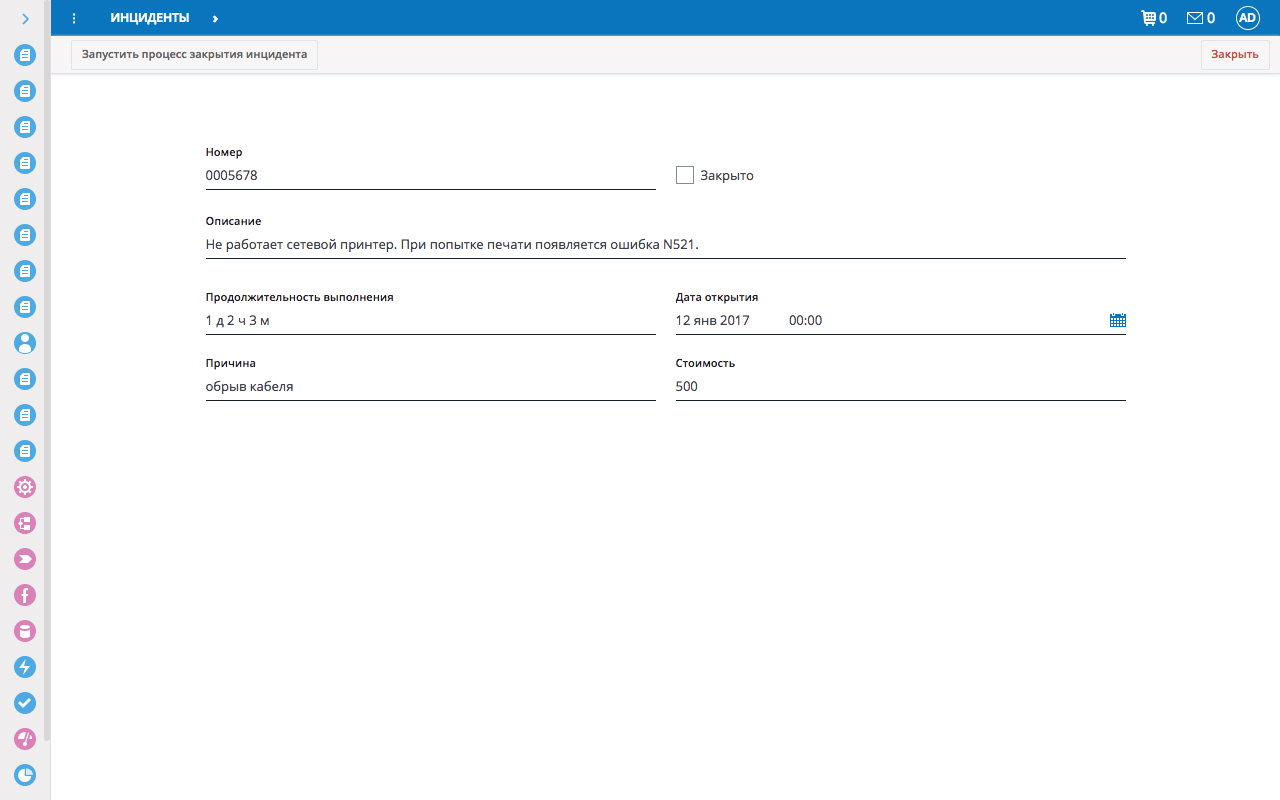The width and height of the screenshot is (1280, 800).
Task: Open the pink gauge dashboard icon
Action: tap(25, 739)
